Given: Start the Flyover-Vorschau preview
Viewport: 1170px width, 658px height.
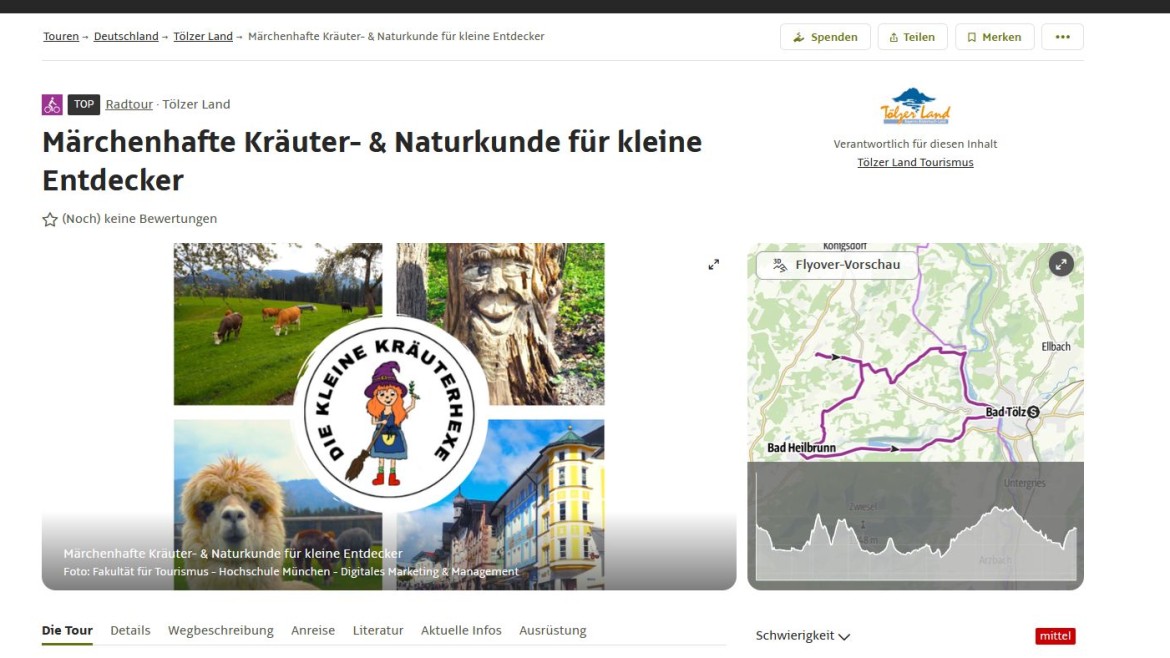Looking at the screenshot, I should pos(836,265).
